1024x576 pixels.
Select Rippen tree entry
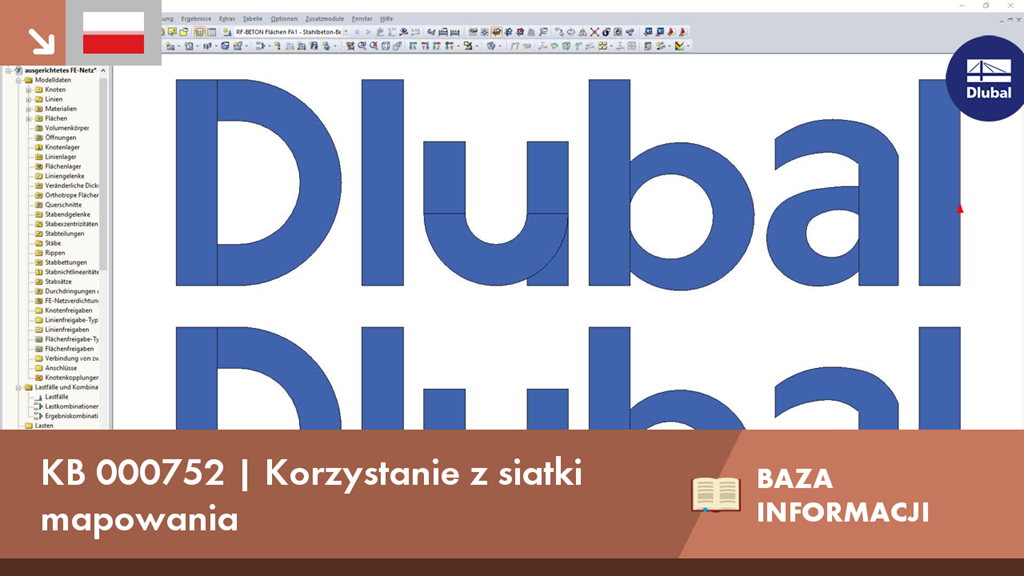tap(55, 253)
